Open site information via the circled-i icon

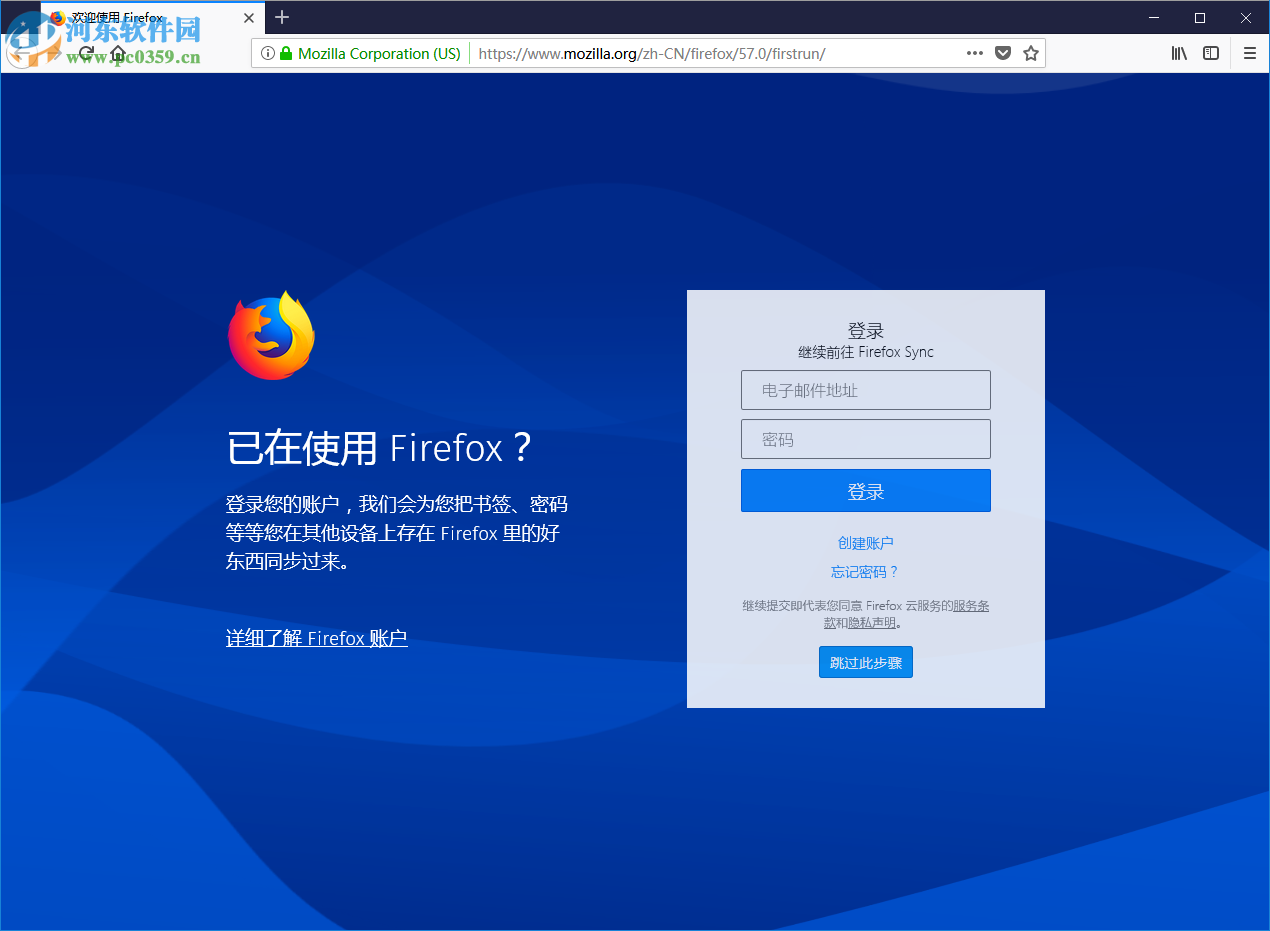(266, 53)
